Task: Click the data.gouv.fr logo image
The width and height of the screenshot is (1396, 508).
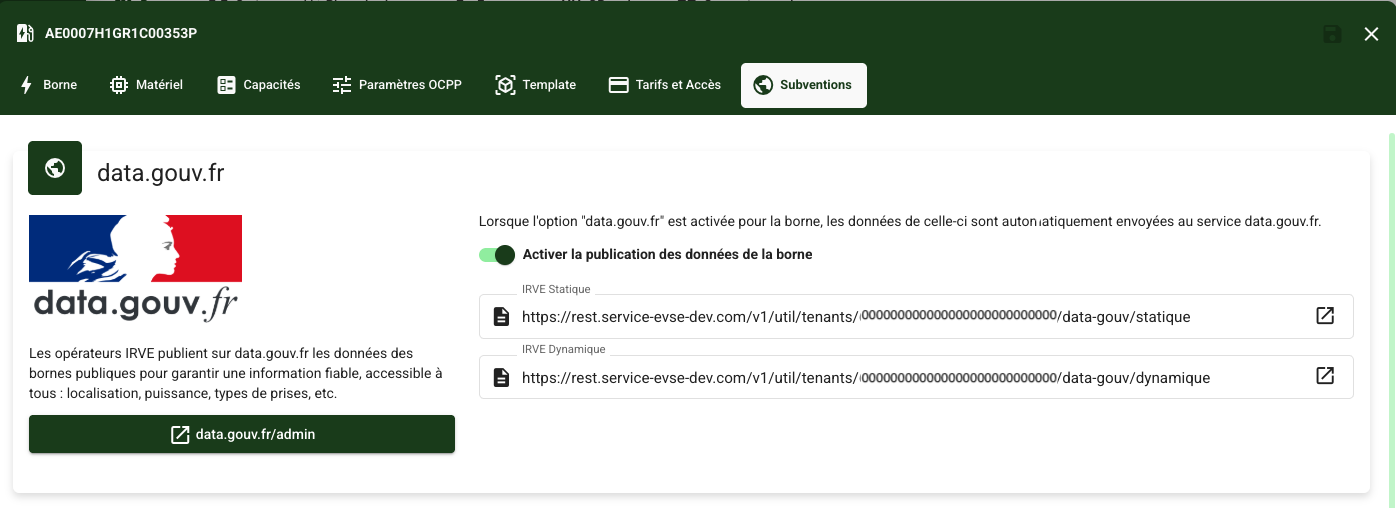Action: 136,268
